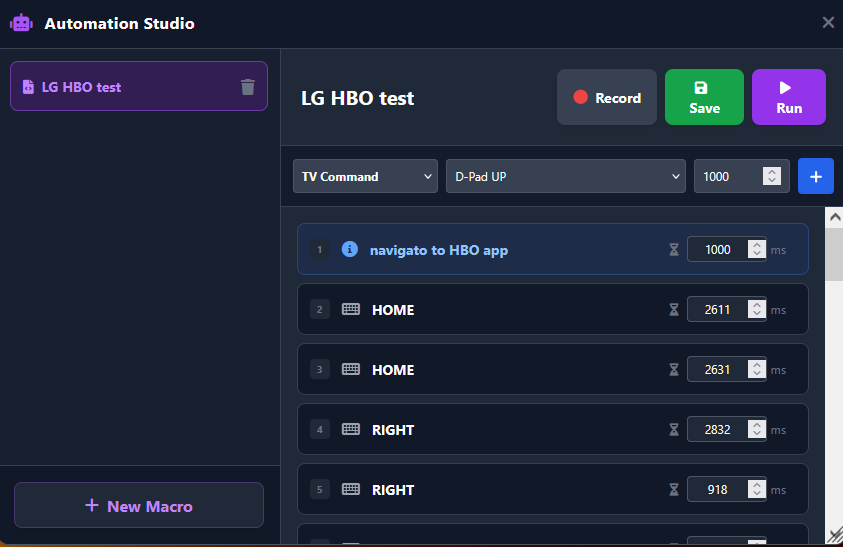The height and width of the screenshot is (547, 843).
Task: Add step with the blue plus button
Action: [816, 176]
